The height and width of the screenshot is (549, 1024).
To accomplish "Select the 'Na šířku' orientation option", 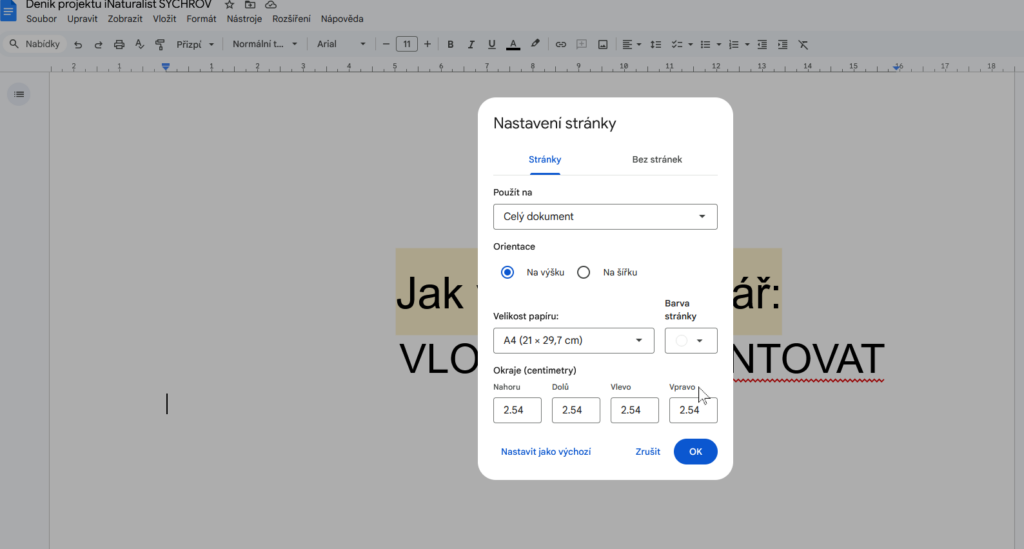I will tap(584, 272).
